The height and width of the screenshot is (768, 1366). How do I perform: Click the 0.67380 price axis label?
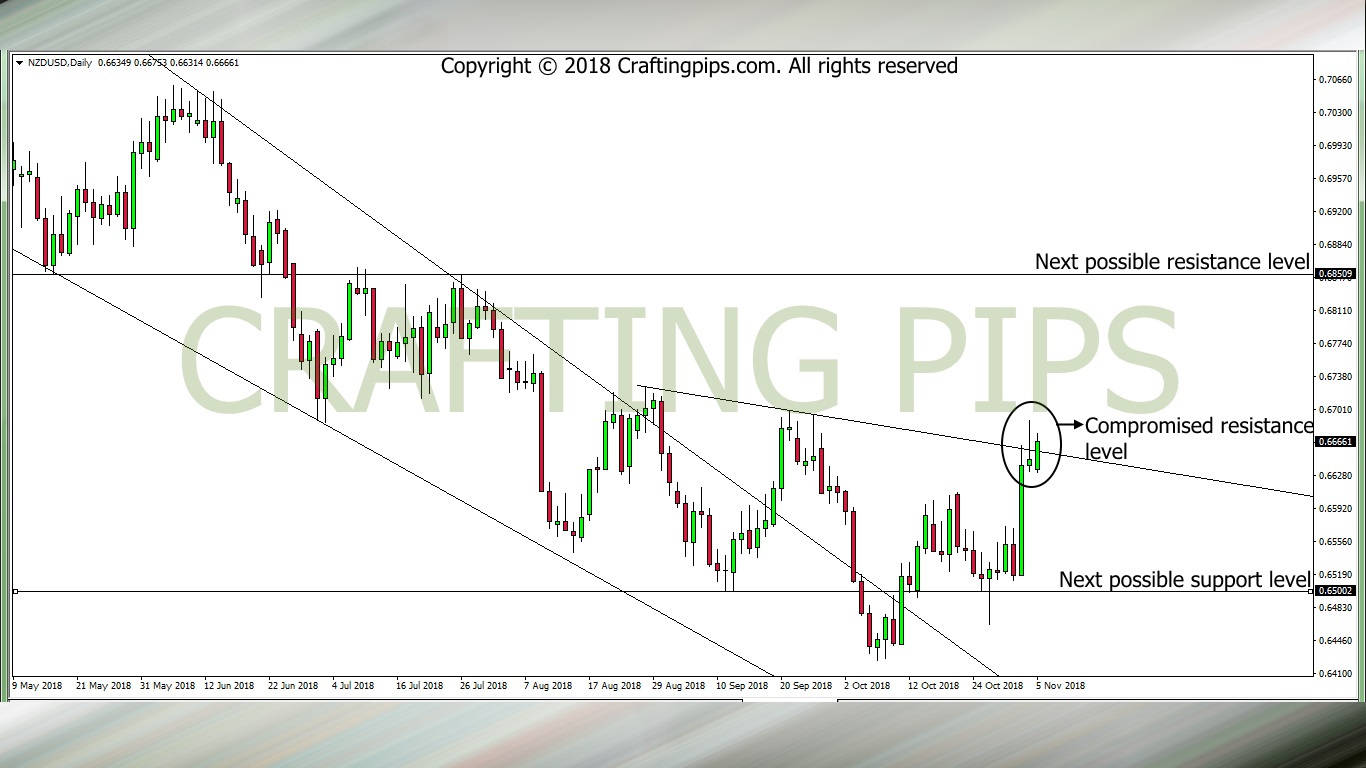pos(1337,376)
